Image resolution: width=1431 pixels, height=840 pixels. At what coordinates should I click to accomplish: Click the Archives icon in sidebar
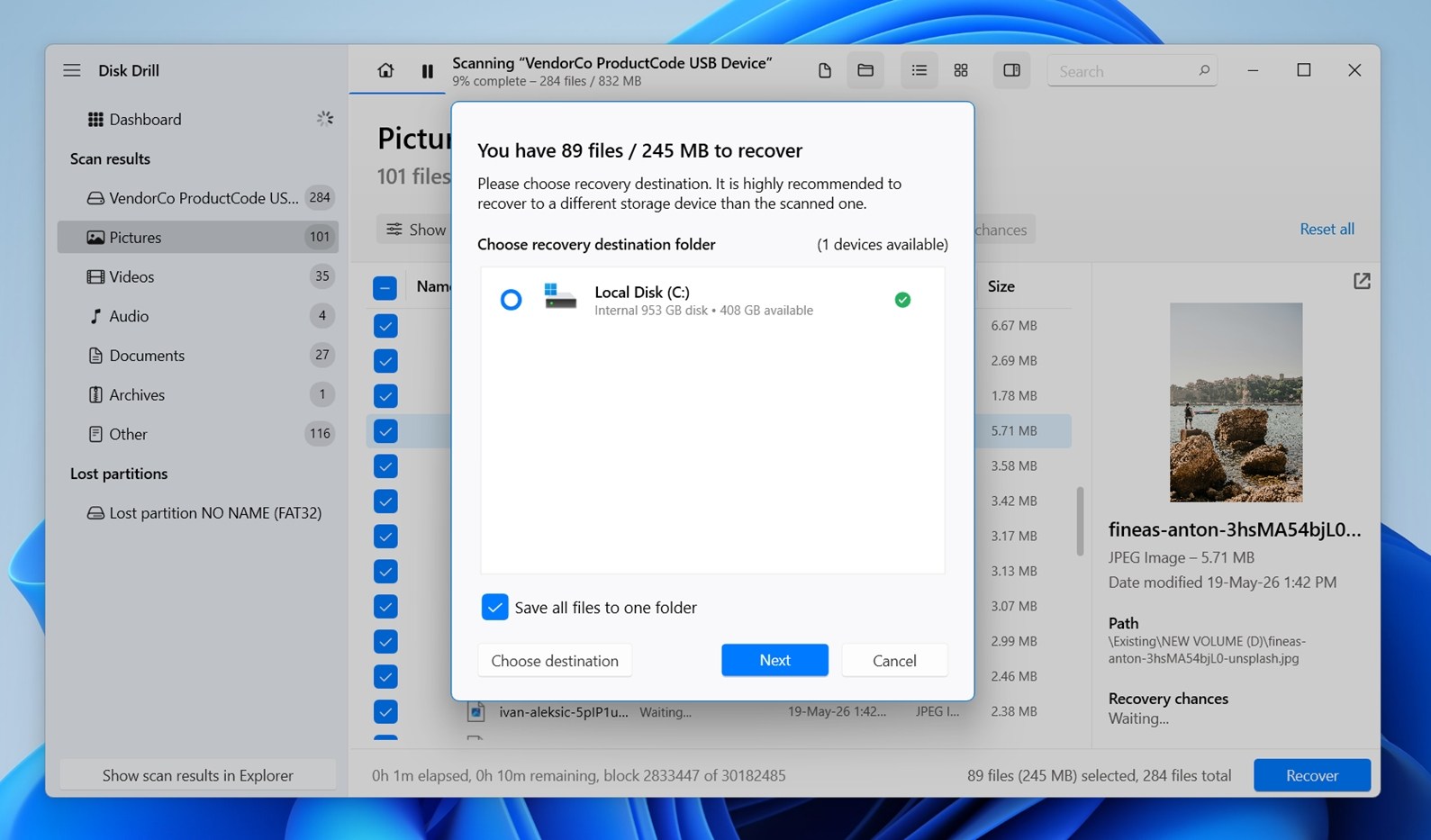click(x=95, y=394)
